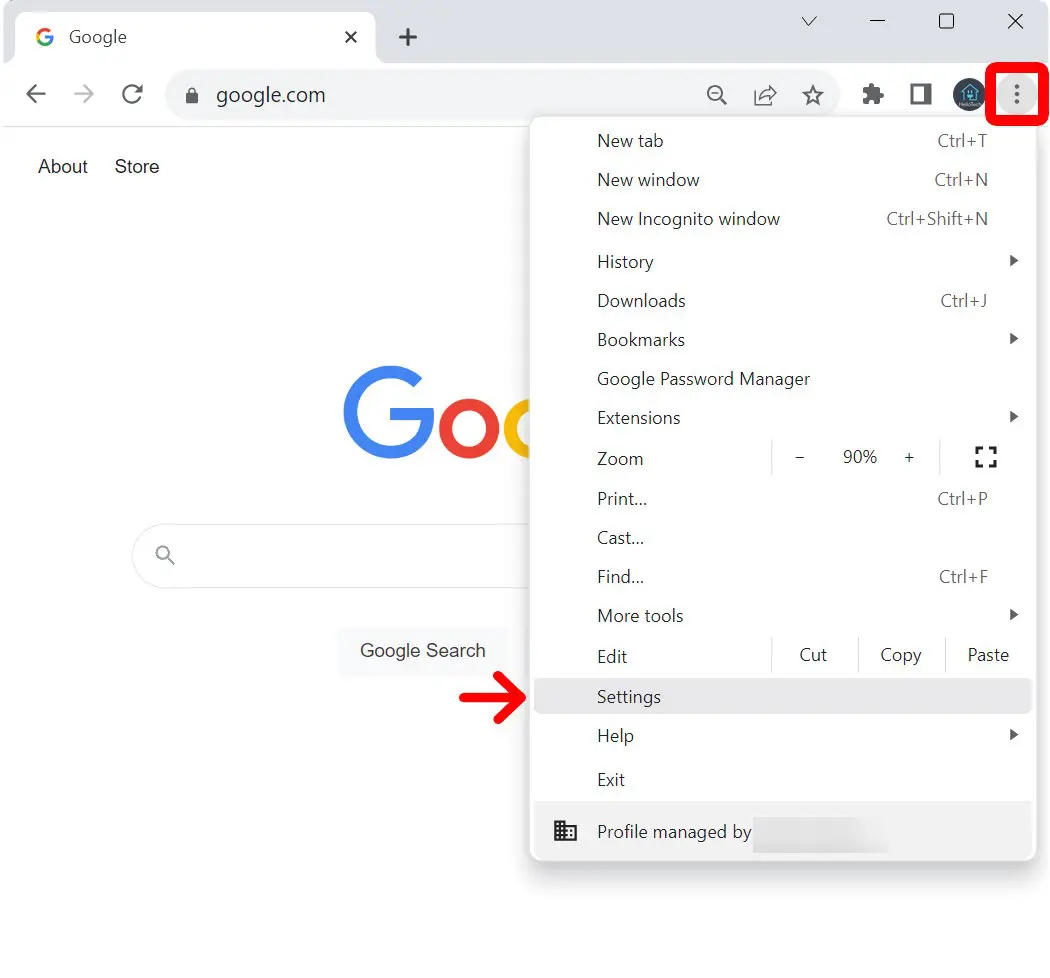Click the zoom magnifier icon in address bar
This screenshot has width=1050, height=978.
717,95
